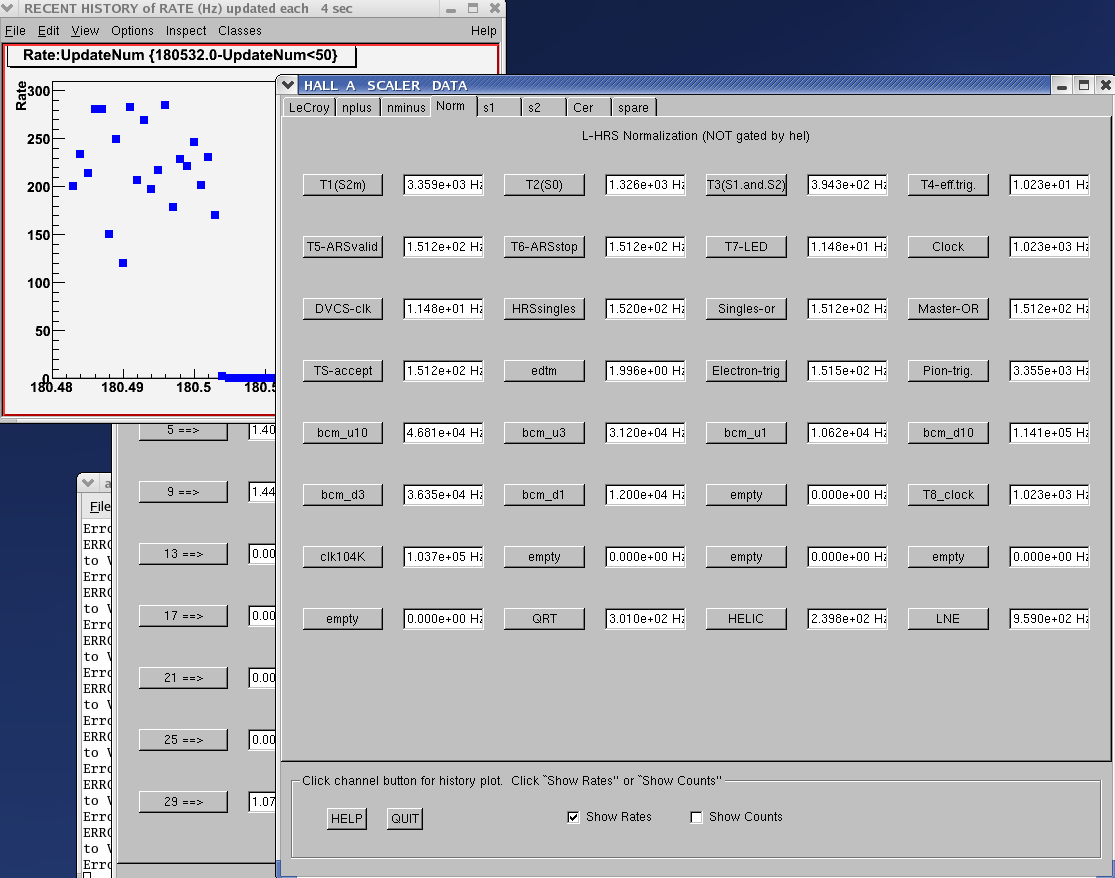Click the DVCS-clk channel button

point(343,309)
